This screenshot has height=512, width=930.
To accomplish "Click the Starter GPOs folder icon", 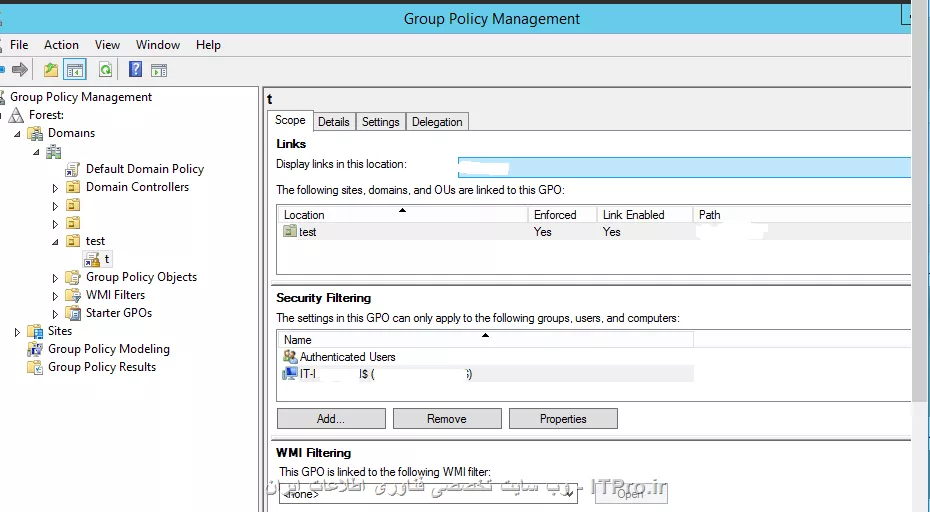I will coord(73,313).
